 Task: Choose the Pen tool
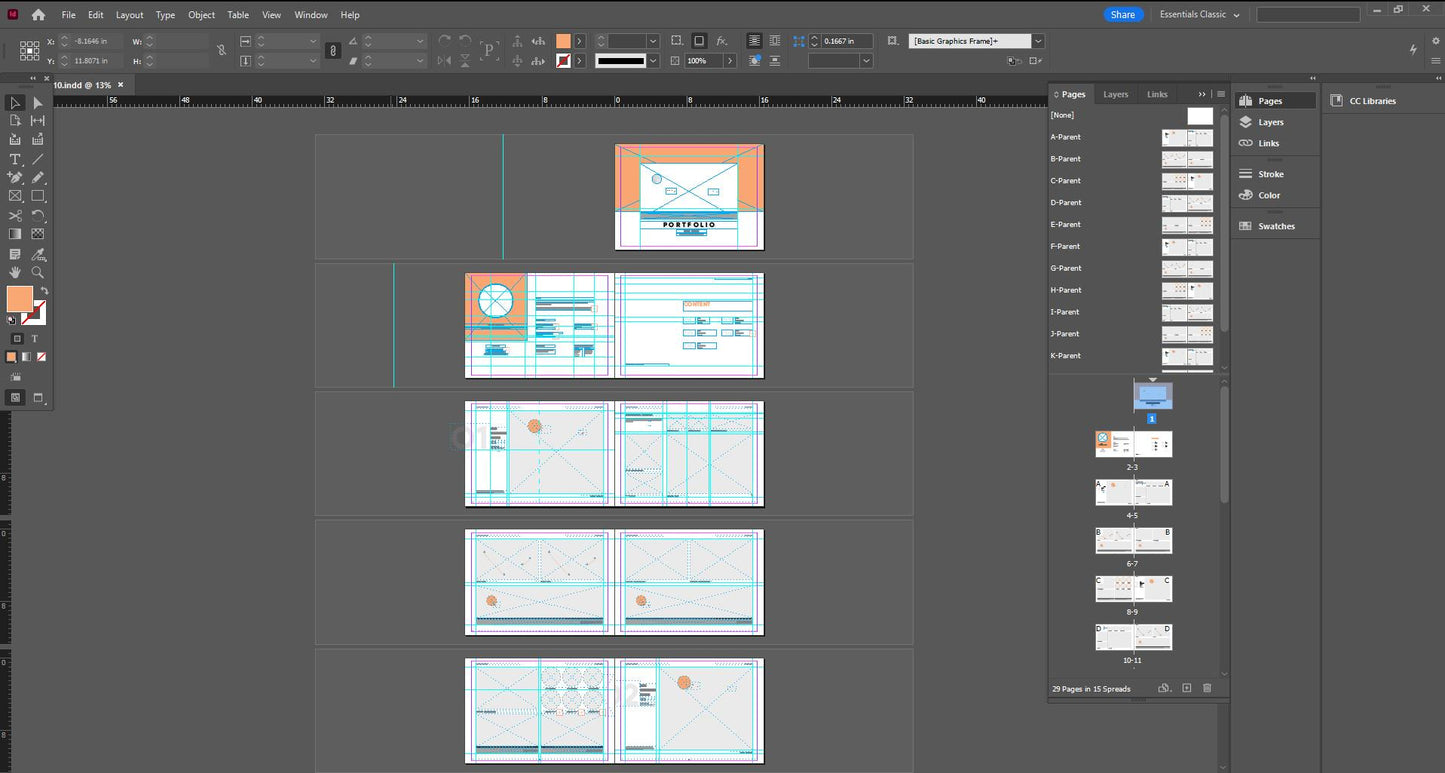point(15,177)
